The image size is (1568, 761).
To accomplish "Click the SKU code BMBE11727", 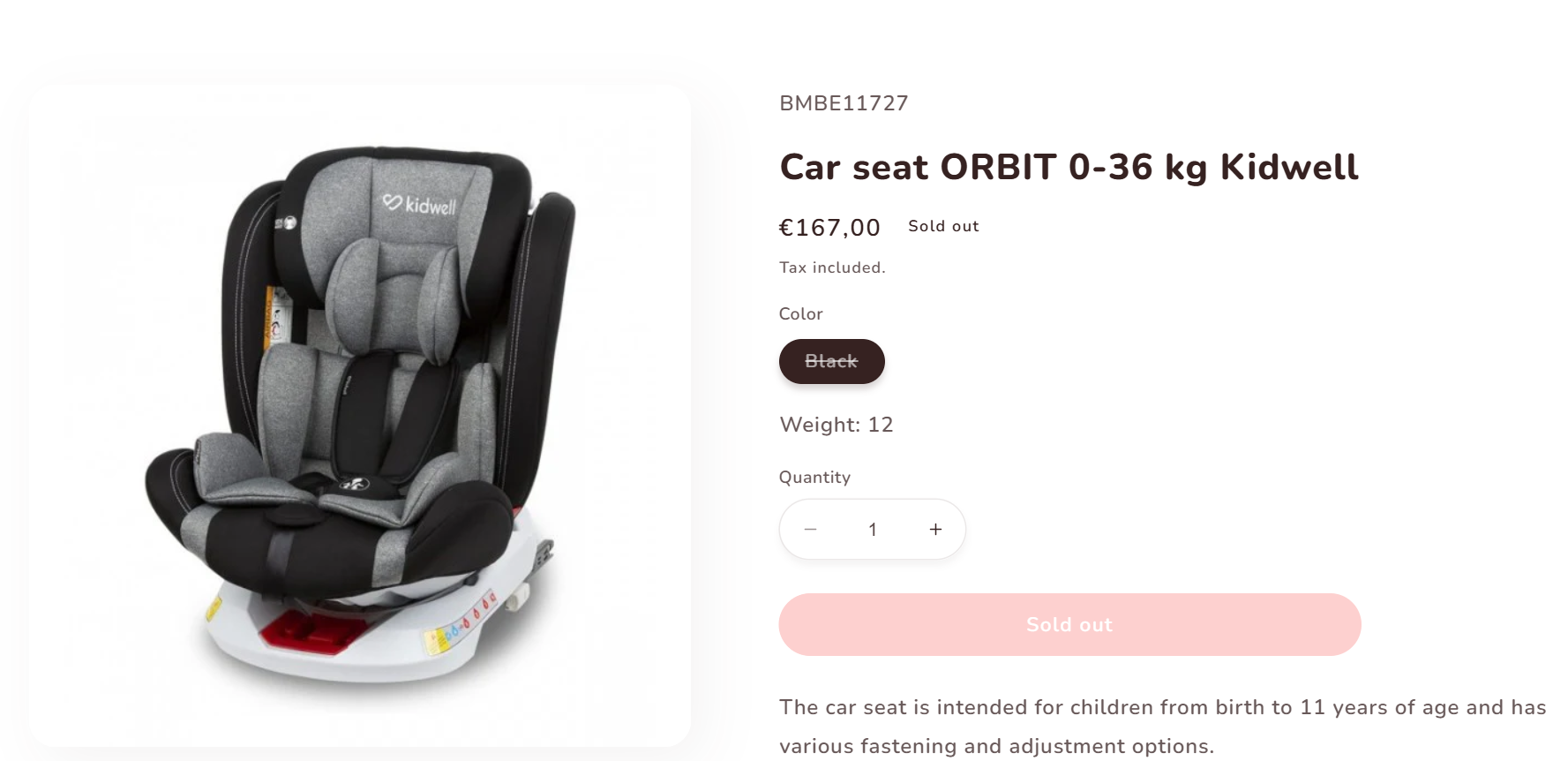I will [x=844, y=103].
